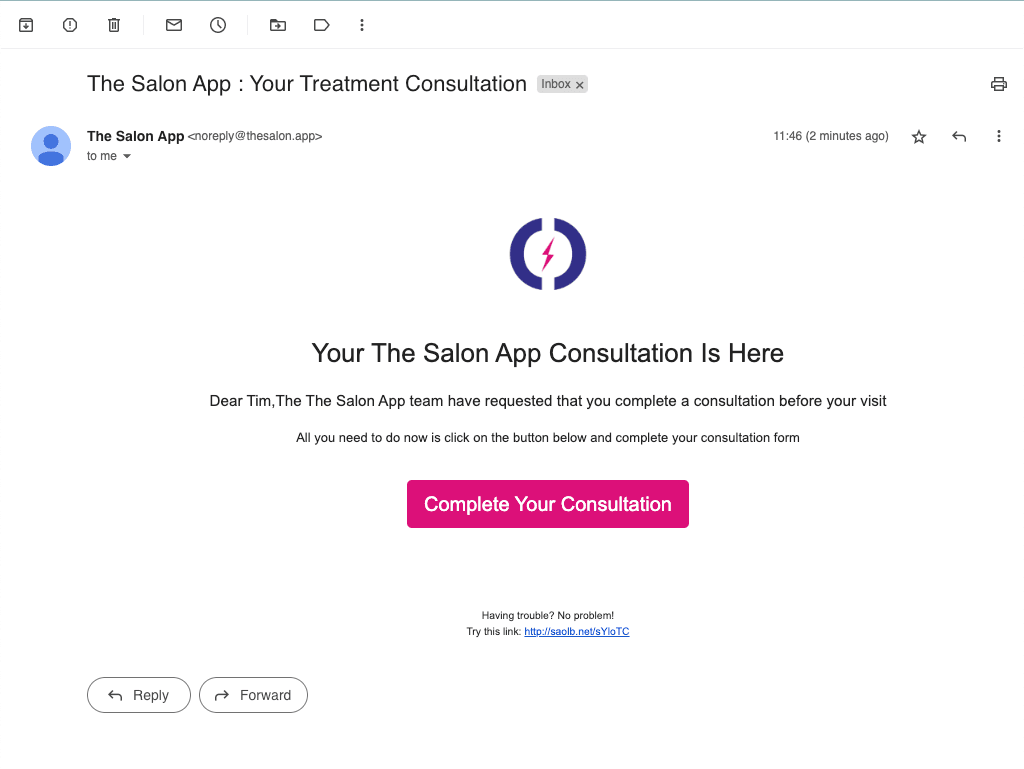Open the Move to folder icon
The height and width of the screenshot is (769, 1024).
point(278,25)
